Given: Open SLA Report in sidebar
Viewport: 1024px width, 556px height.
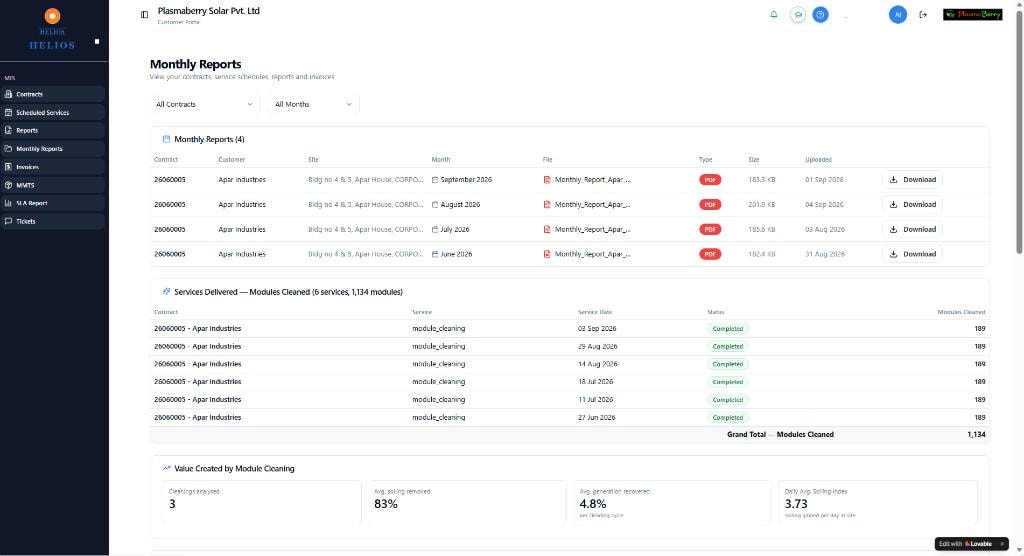Looking at the screenshot, I should pyautogui.click(x=52, y=203).
